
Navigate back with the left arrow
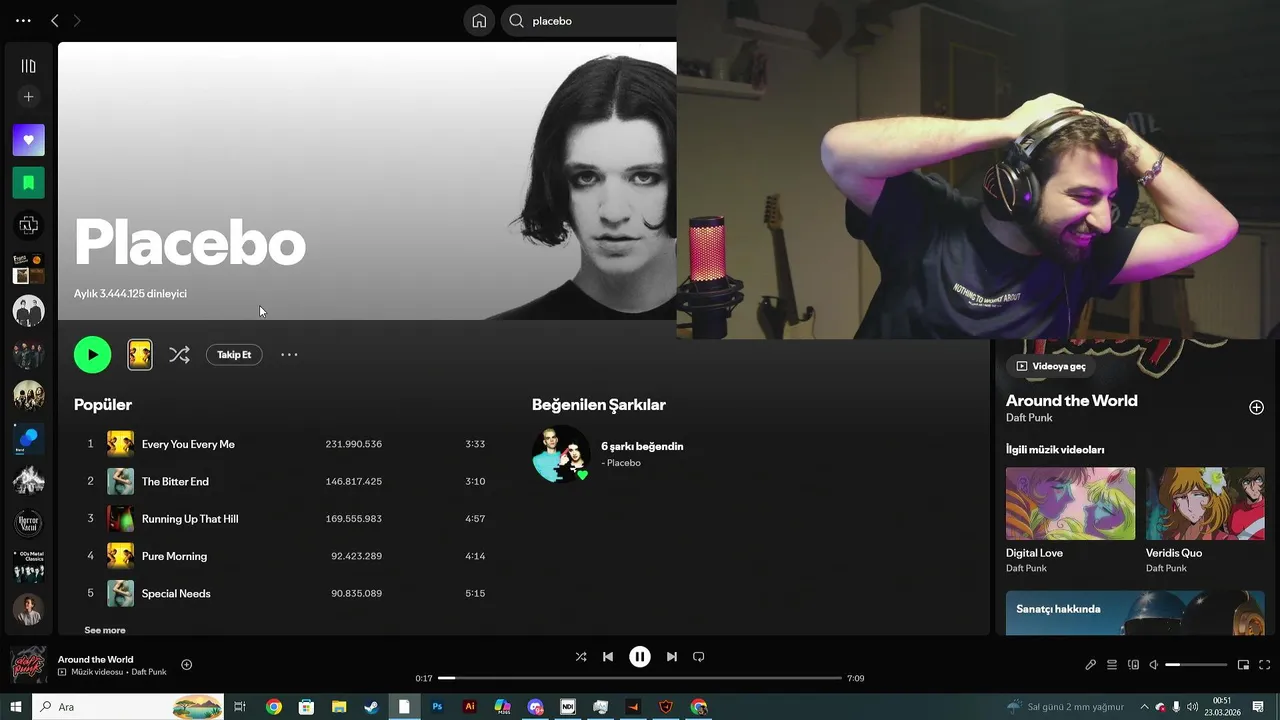click(x=55, y=20)
